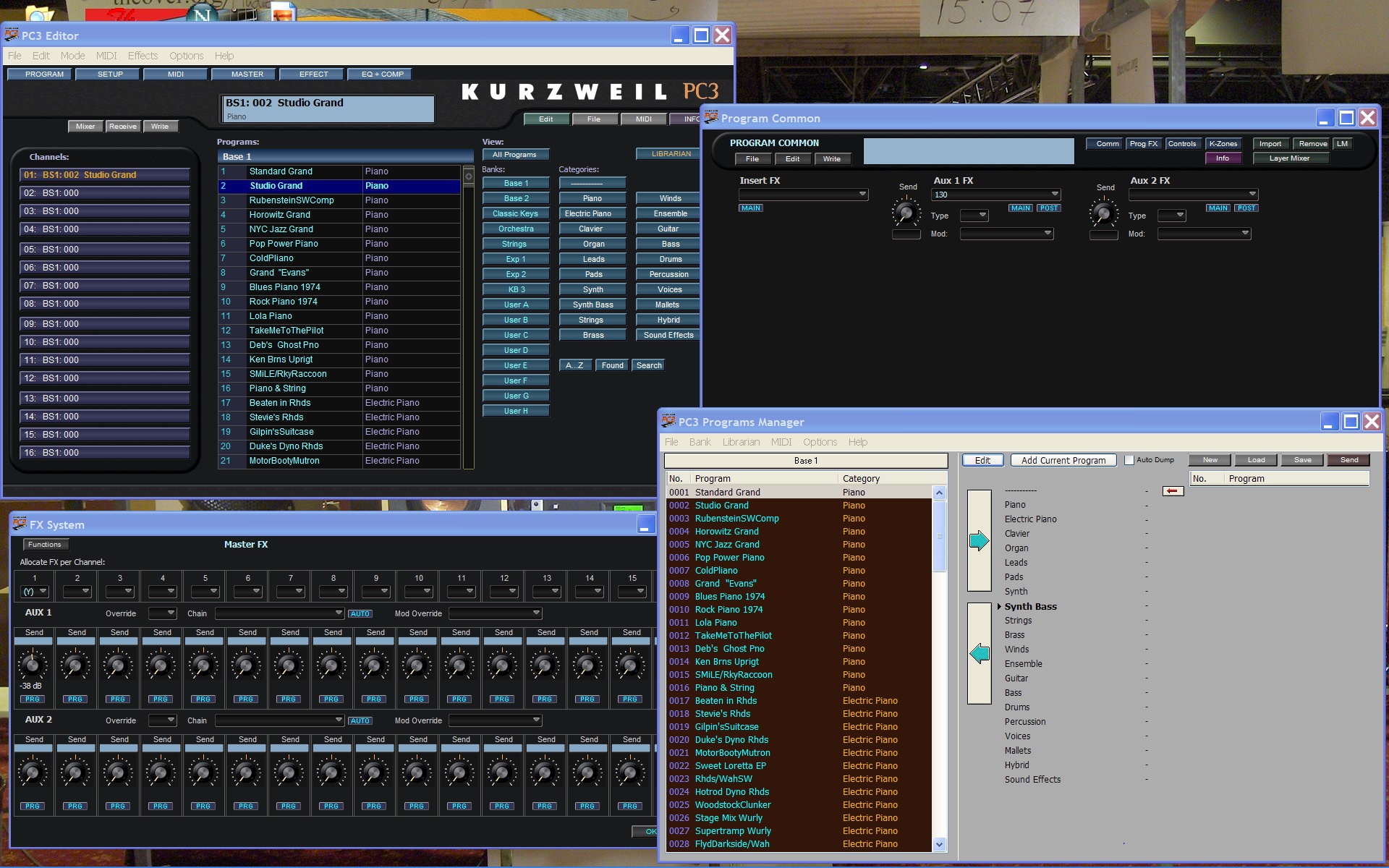The height and width of the screenshot is (868, 1389).
Task: Click the FX System title bar icon
Action: (19, 524)
